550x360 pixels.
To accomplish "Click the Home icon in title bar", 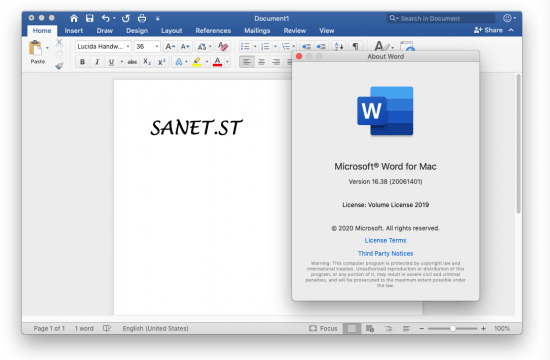I will (x=74, y=18).
